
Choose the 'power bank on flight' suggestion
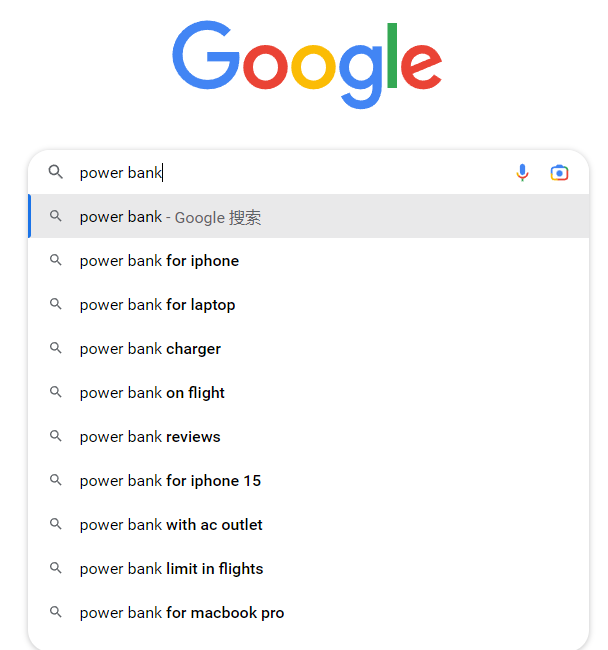coord(308,392)
